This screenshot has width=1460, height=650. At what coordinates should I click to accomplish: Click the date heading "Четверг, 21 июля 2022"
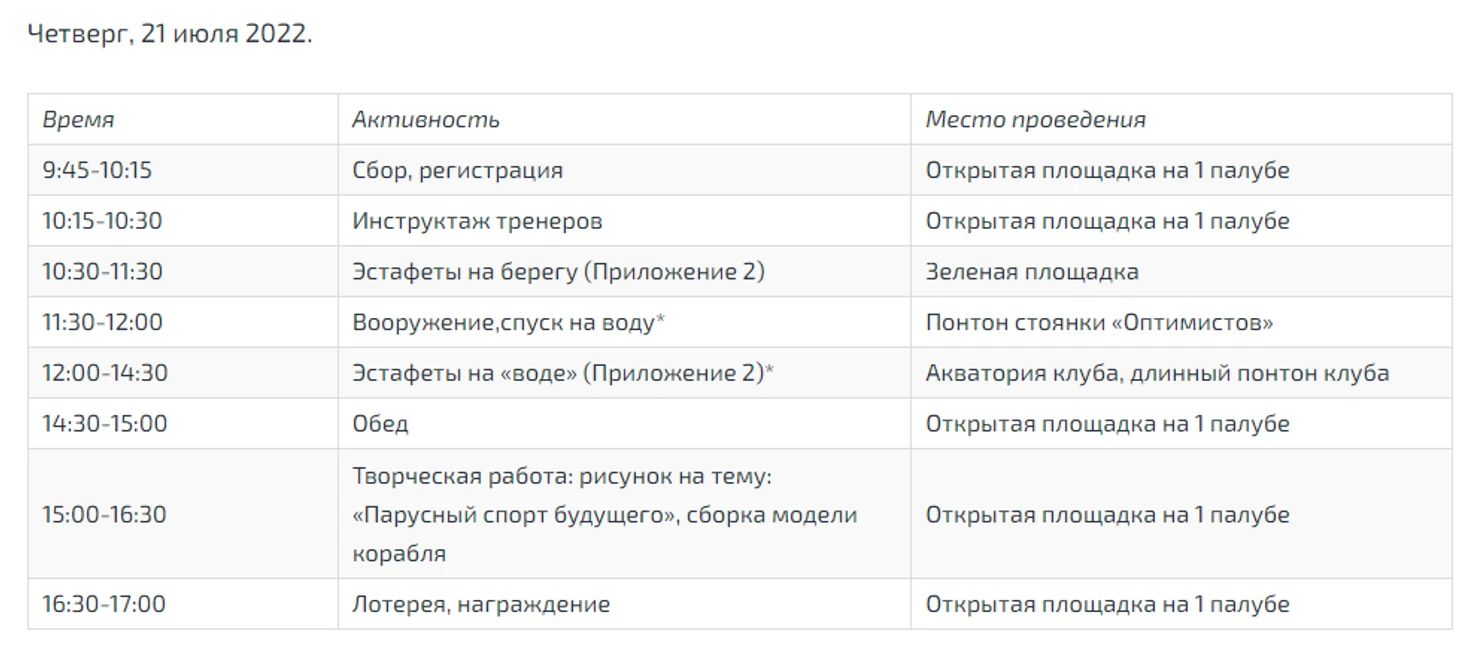(169, 33)
